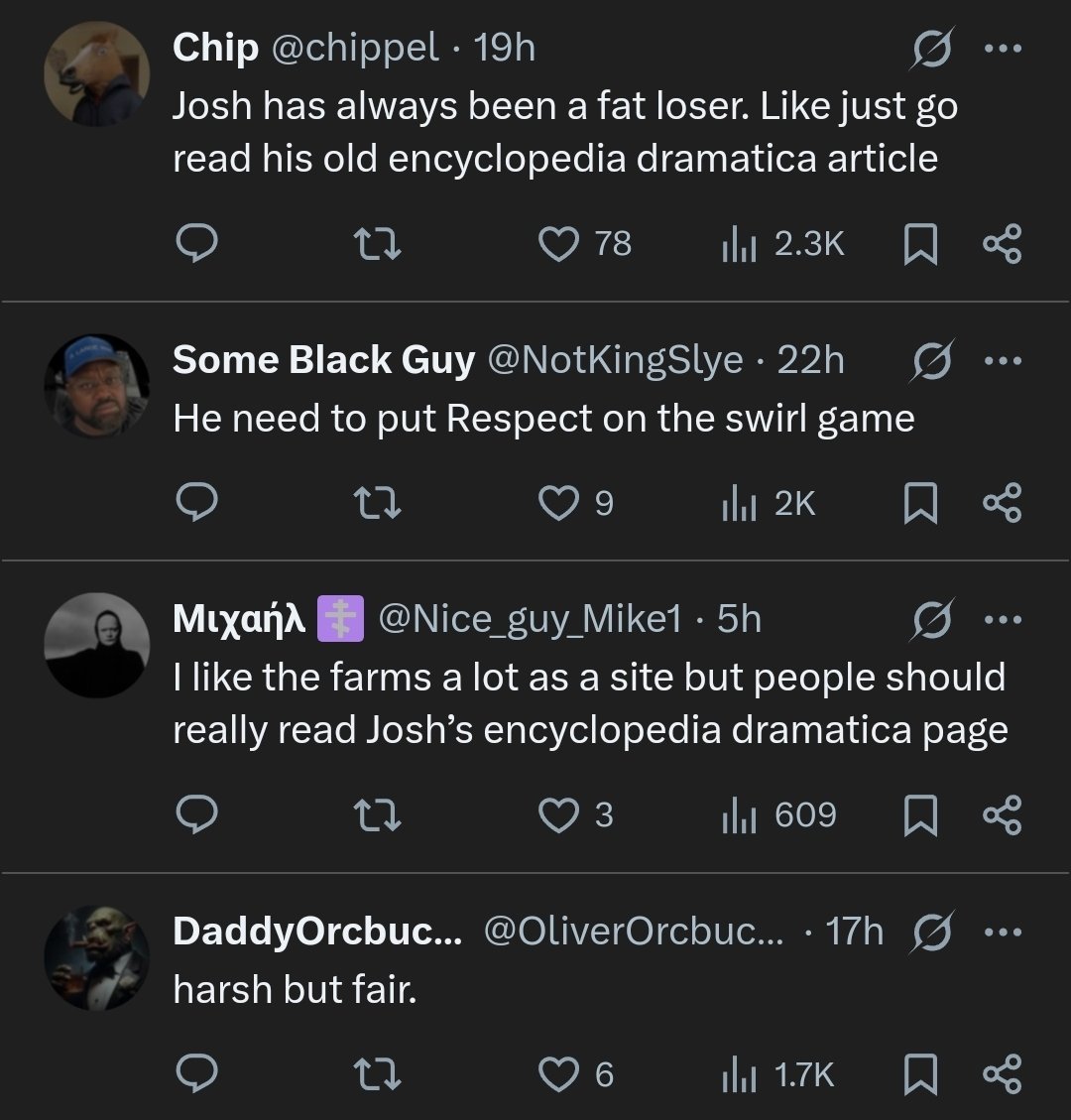
Task: Repost the Some Black Guy tweet
Action: click(377, 504)
